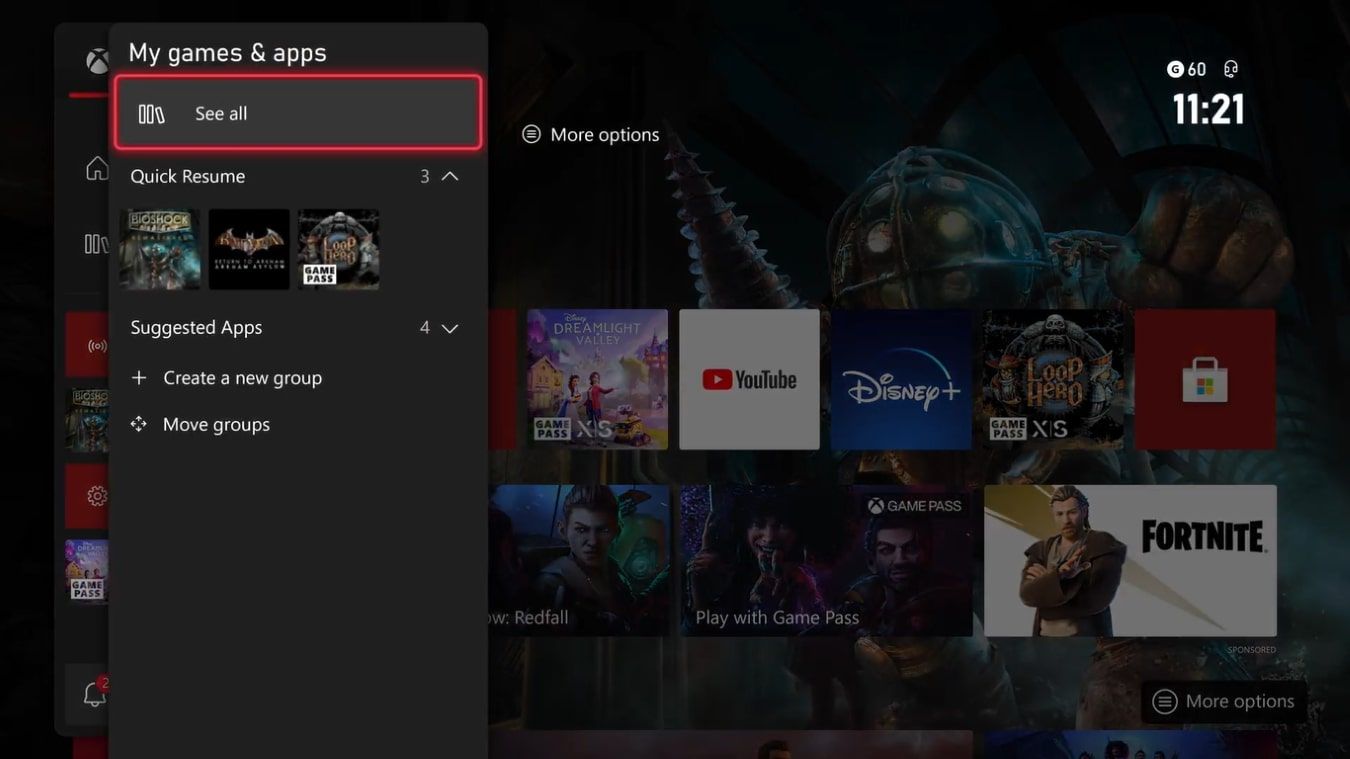Open the Play with Game Pass card

tap(827, 561)
